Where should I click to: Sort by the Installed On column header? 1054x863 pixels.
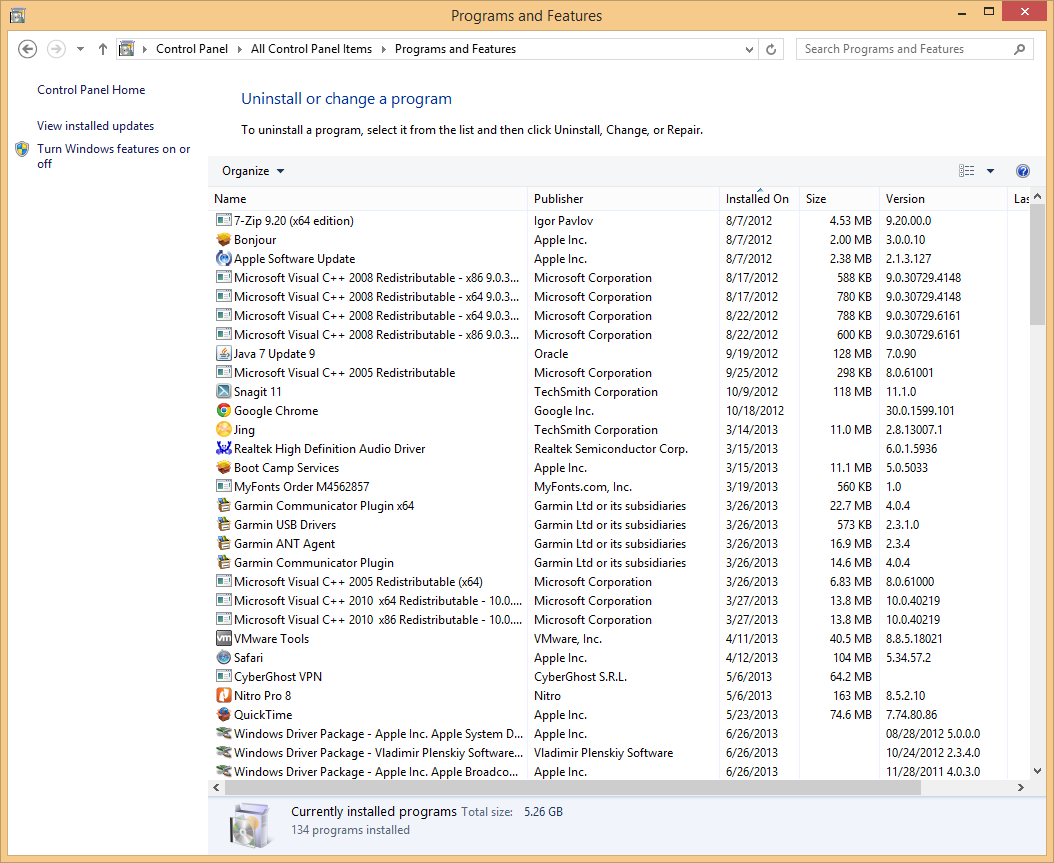pyautogui.click(x=760, y=198)
